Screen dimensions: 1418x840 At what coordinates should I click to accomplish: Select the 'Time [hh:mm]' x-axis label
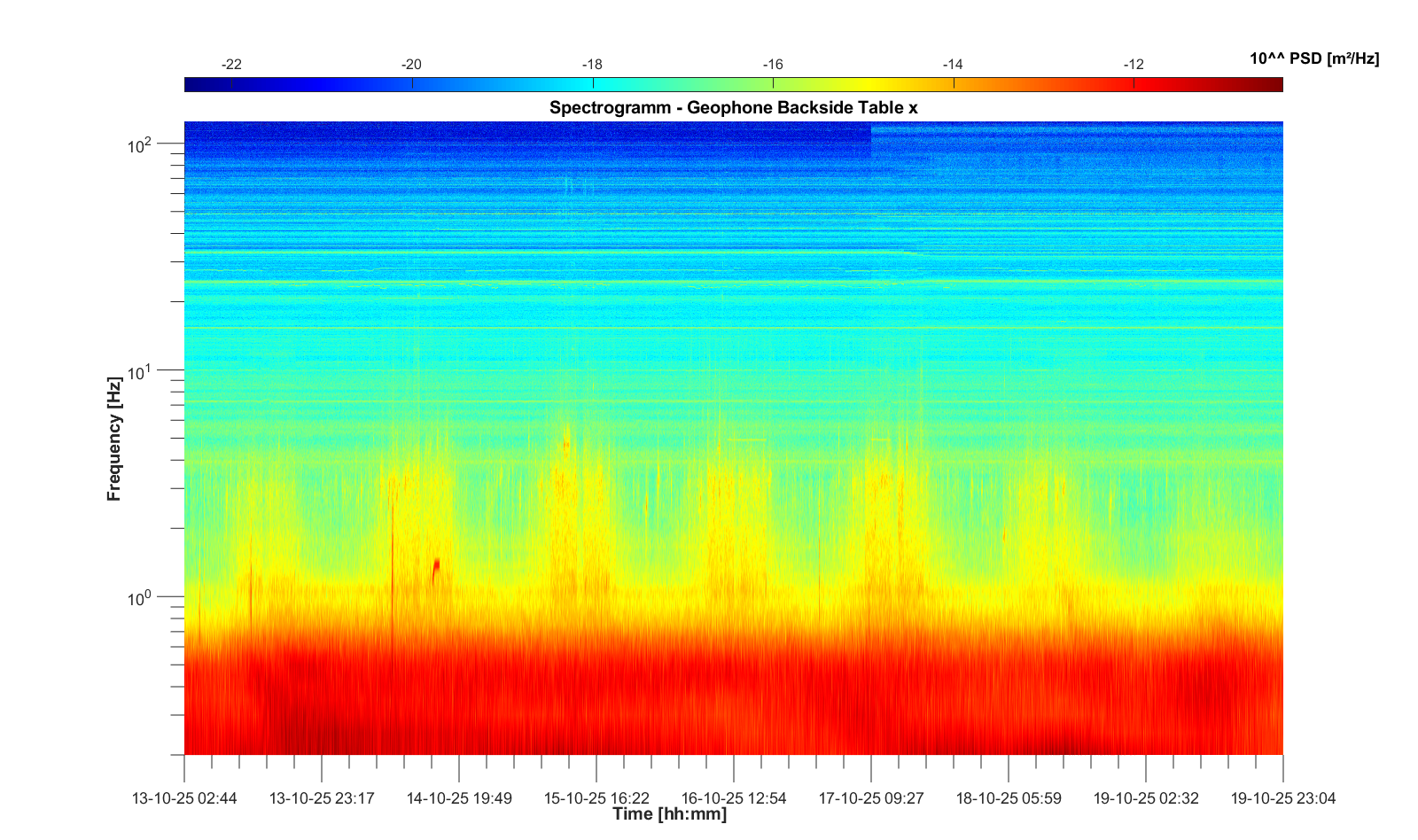pos(669,814)
